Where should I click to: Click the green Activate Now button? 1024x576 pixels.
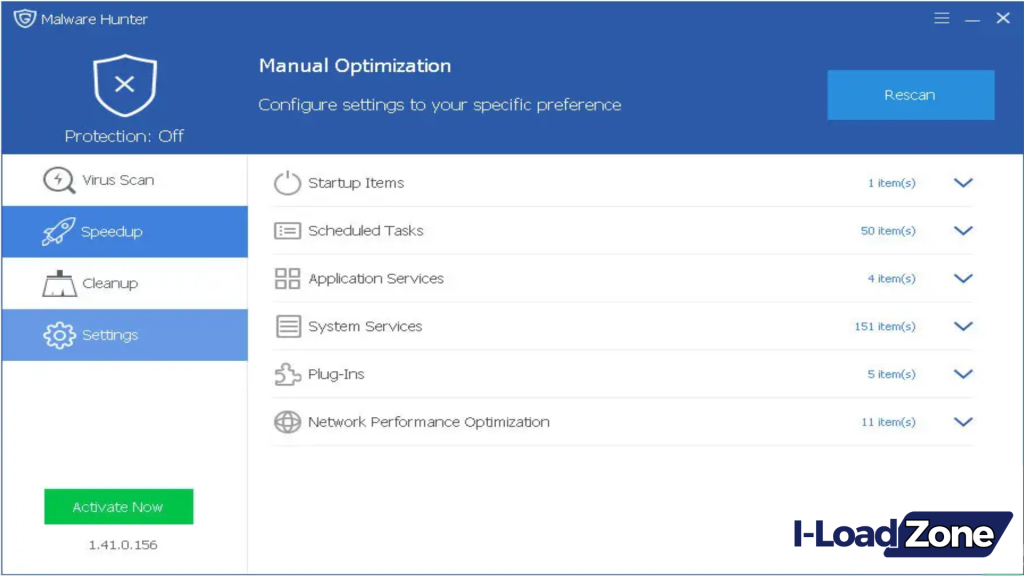118,507
